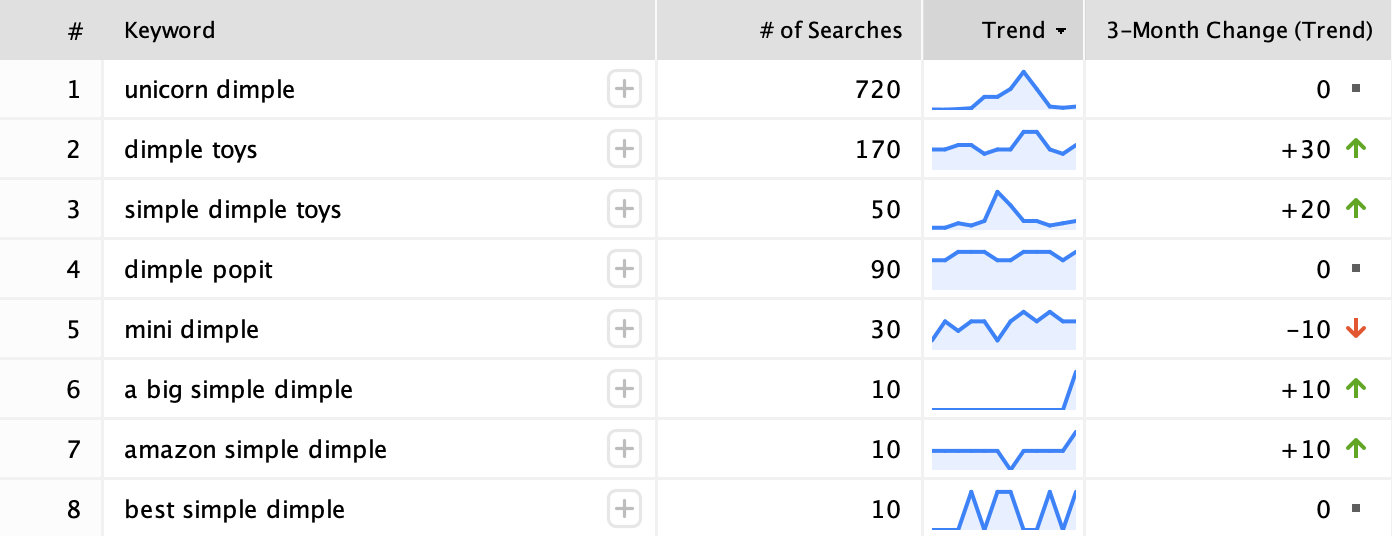
Task: Sort by 3-Month Change (Trend) header
Action: coord(1238,30)
